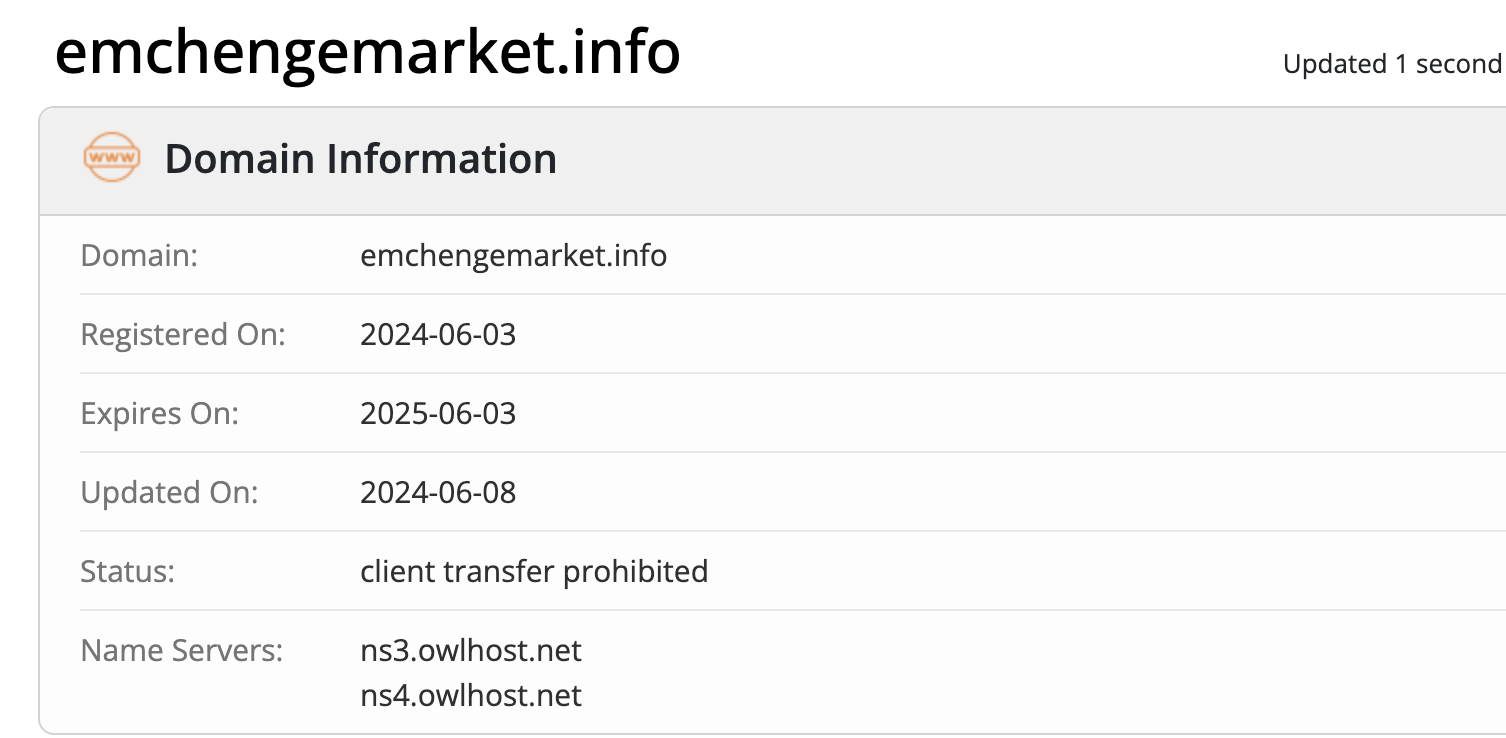Click the Domain Information header title
Viewport: 1506px width, 738px height.
coord(361,159)
